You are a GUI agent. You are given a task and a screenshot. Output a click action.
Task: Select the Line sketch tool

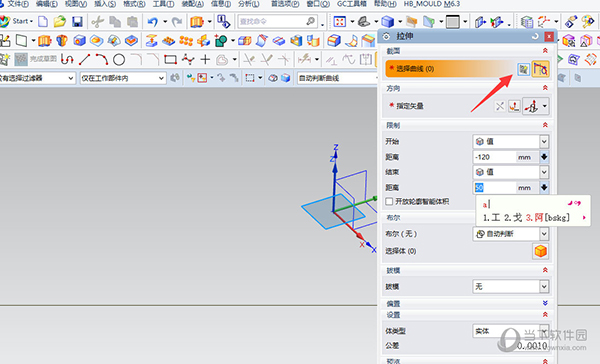coord(84,59)
